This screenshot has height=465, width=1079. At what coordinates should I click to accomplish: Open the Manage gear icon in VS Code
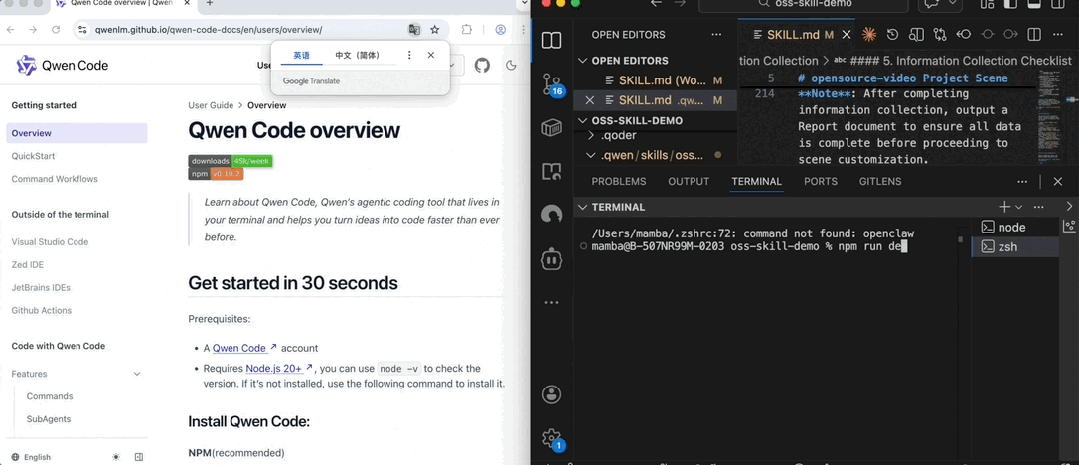click(x=551, y=438)
